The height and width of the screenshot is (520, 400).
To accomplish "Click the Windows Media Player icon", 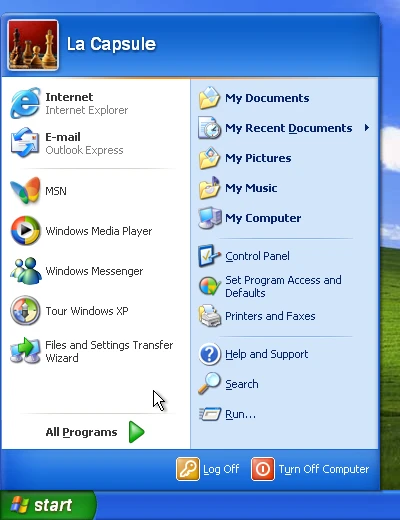I will [25, 230].
